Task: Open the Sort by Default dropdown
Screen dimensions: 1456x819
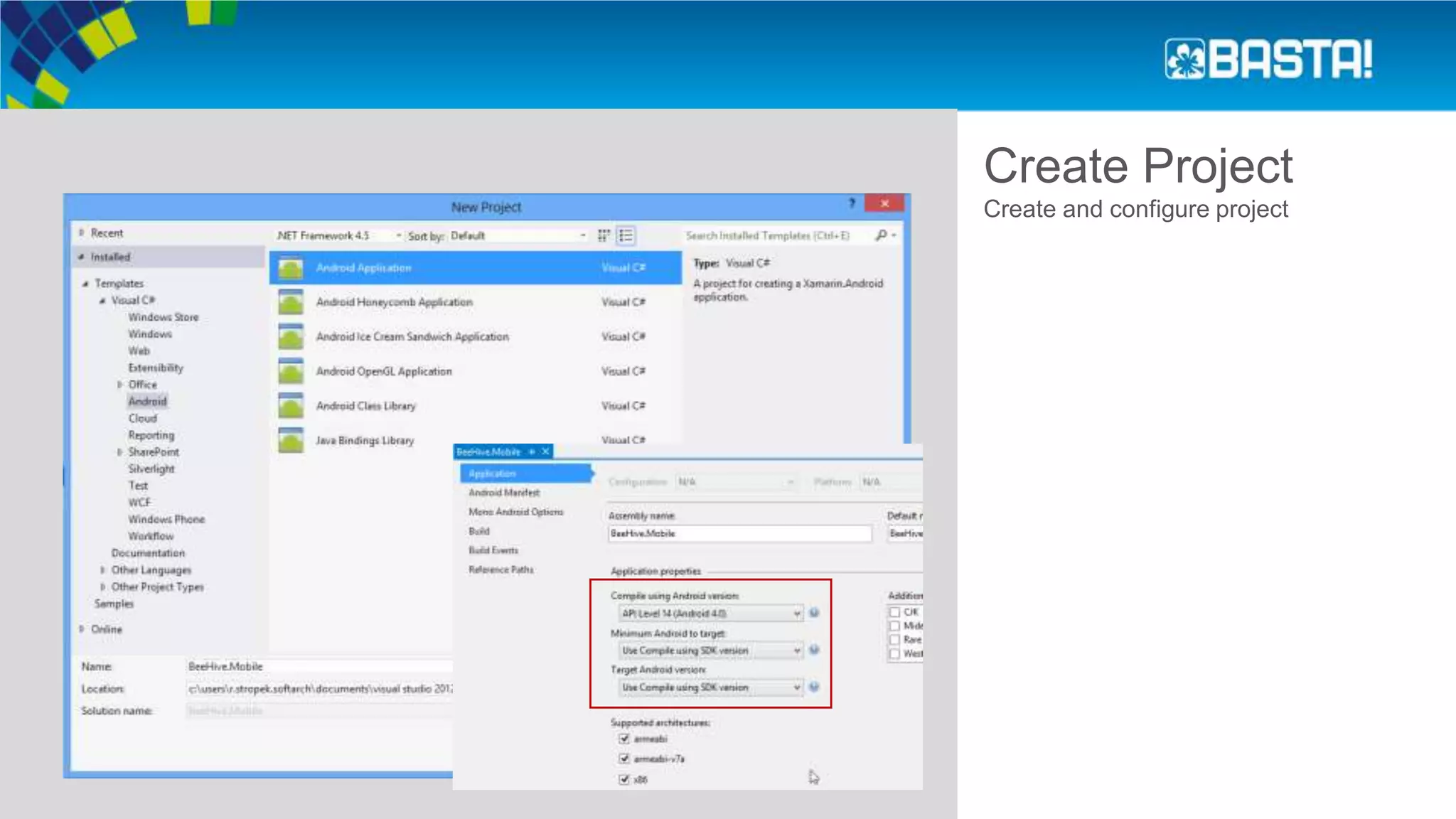Action: (519, 235)
